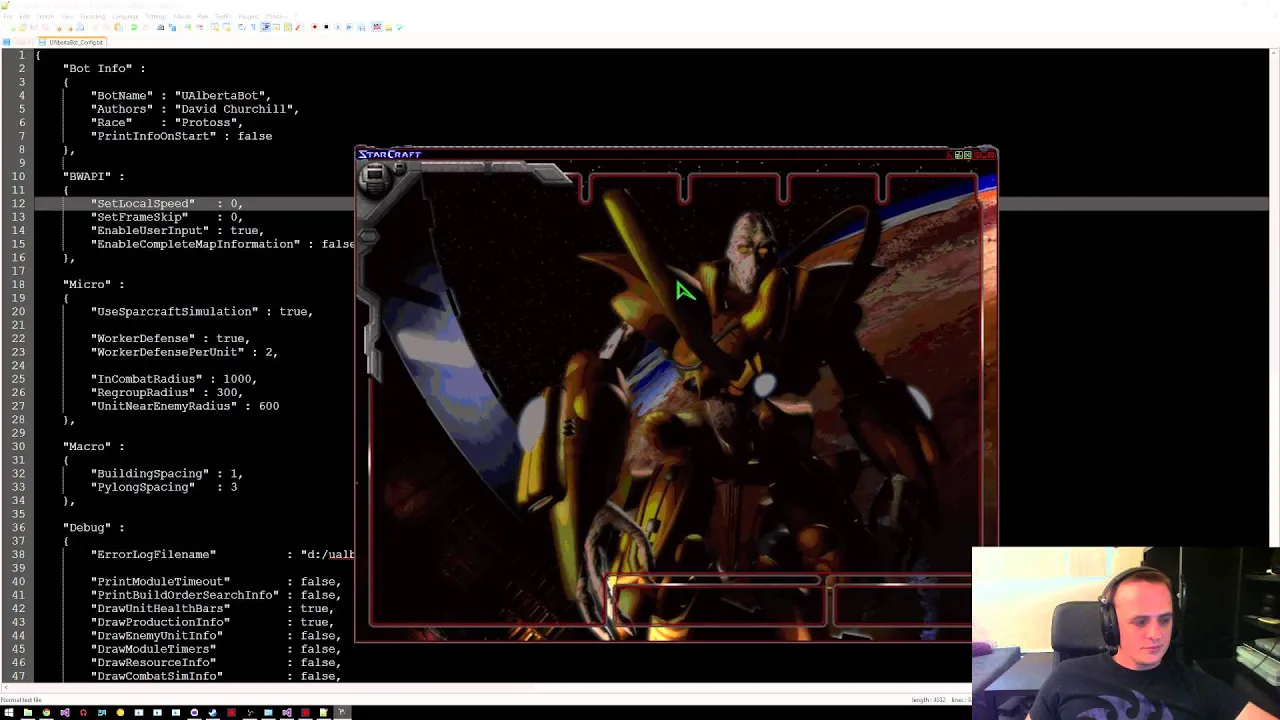
Task: Click the "ErrorLogFilename" config line
Action: (x=222, y=554)
